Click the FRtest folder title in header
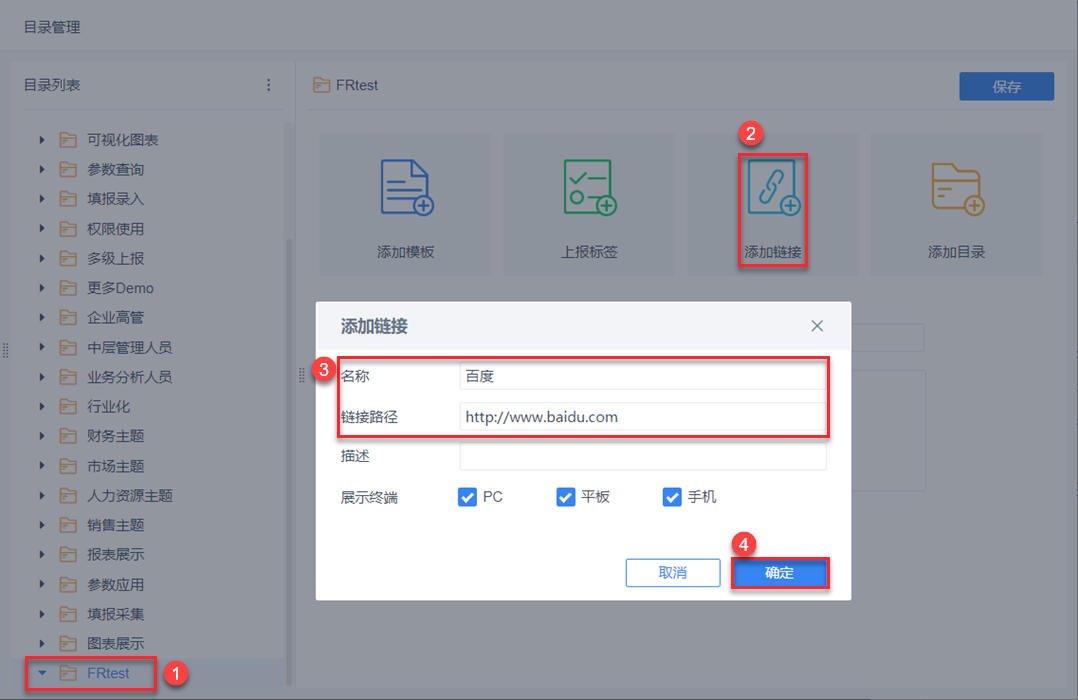The width and height of the screenshot is (1078, 700). pyautogui.click(x=357, y=85)
